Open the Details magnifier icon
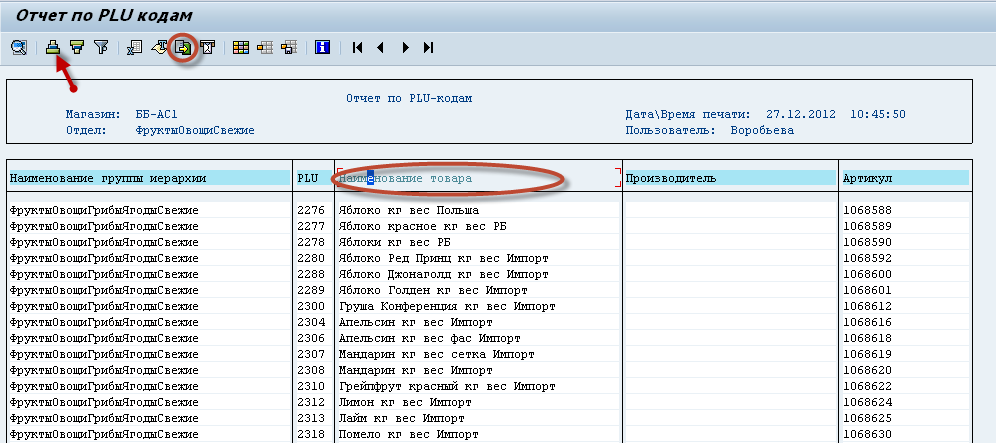The width and height of the screenshot is (996, 443). pyautogui.click(x=19, y=48)
